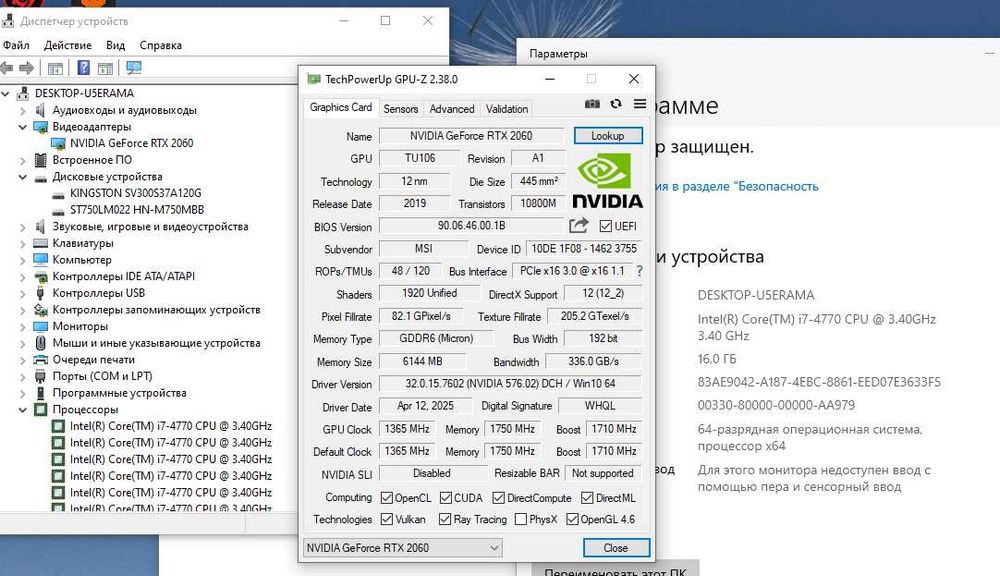The width and height of the screenshot is (1000, 576).
Task: Click the Device Manager help toolbar icon
Action: (84, 68)
